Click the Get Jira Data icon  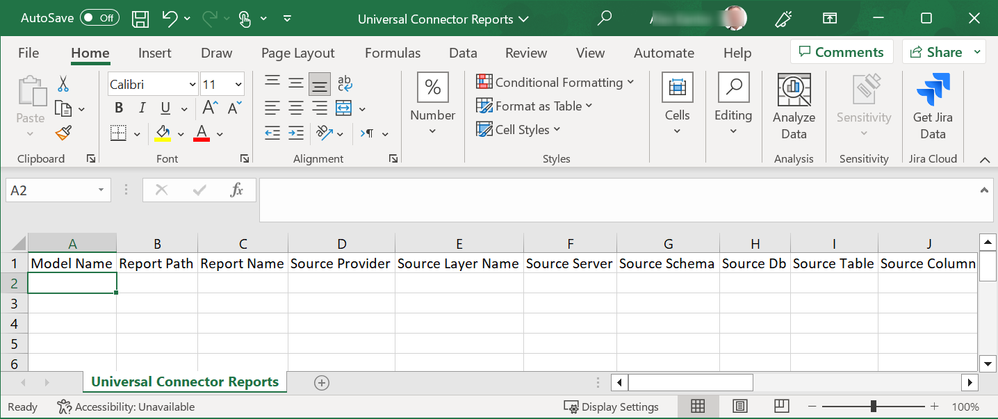[932, 108]
